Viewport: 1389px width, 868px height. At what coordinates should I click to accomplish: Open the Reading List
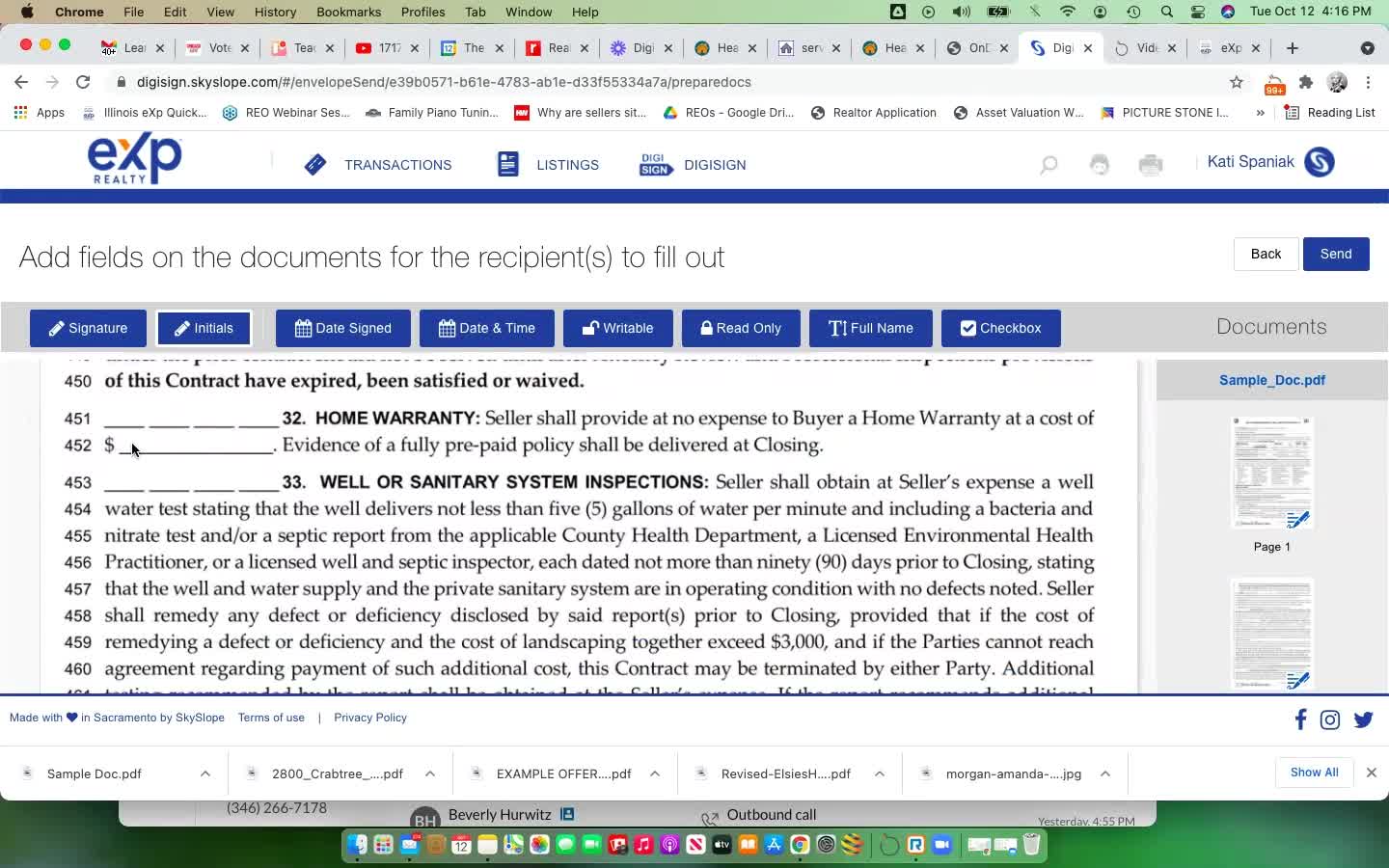pos(1330,113)
